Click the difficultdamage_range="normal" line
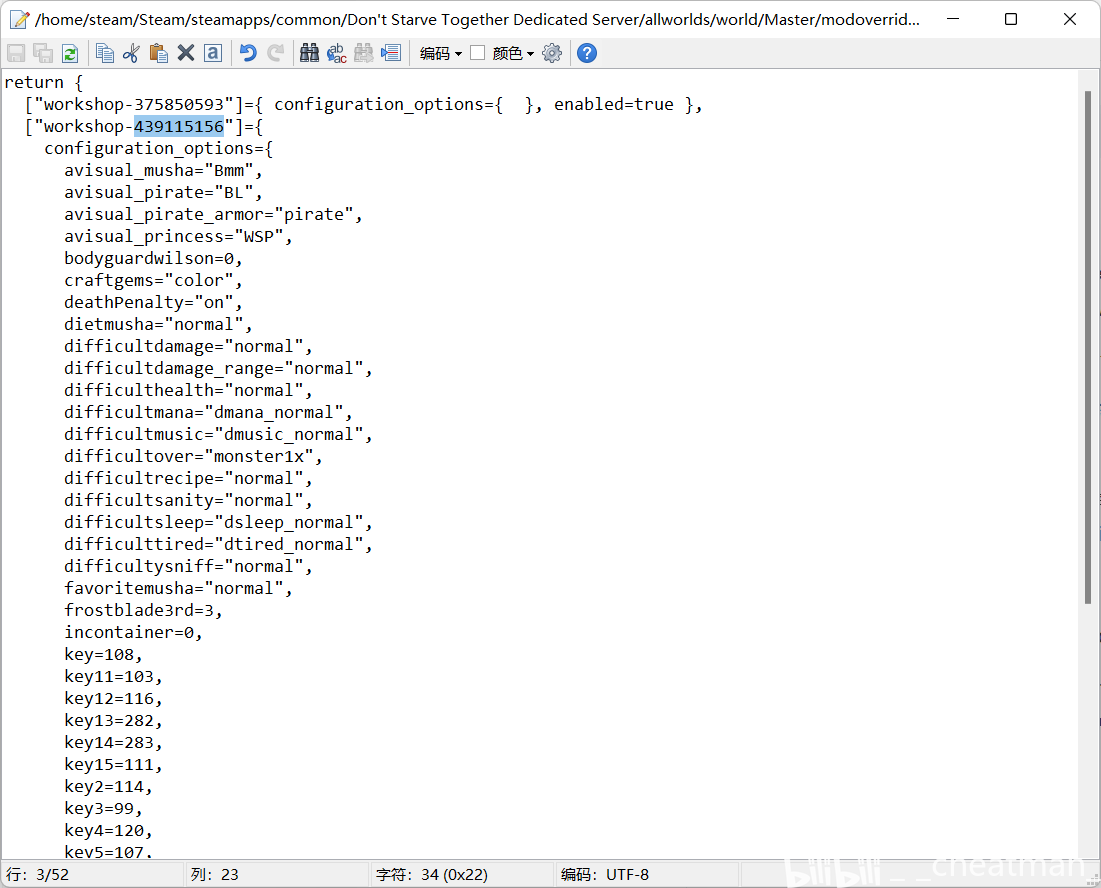 pos(218,369)
